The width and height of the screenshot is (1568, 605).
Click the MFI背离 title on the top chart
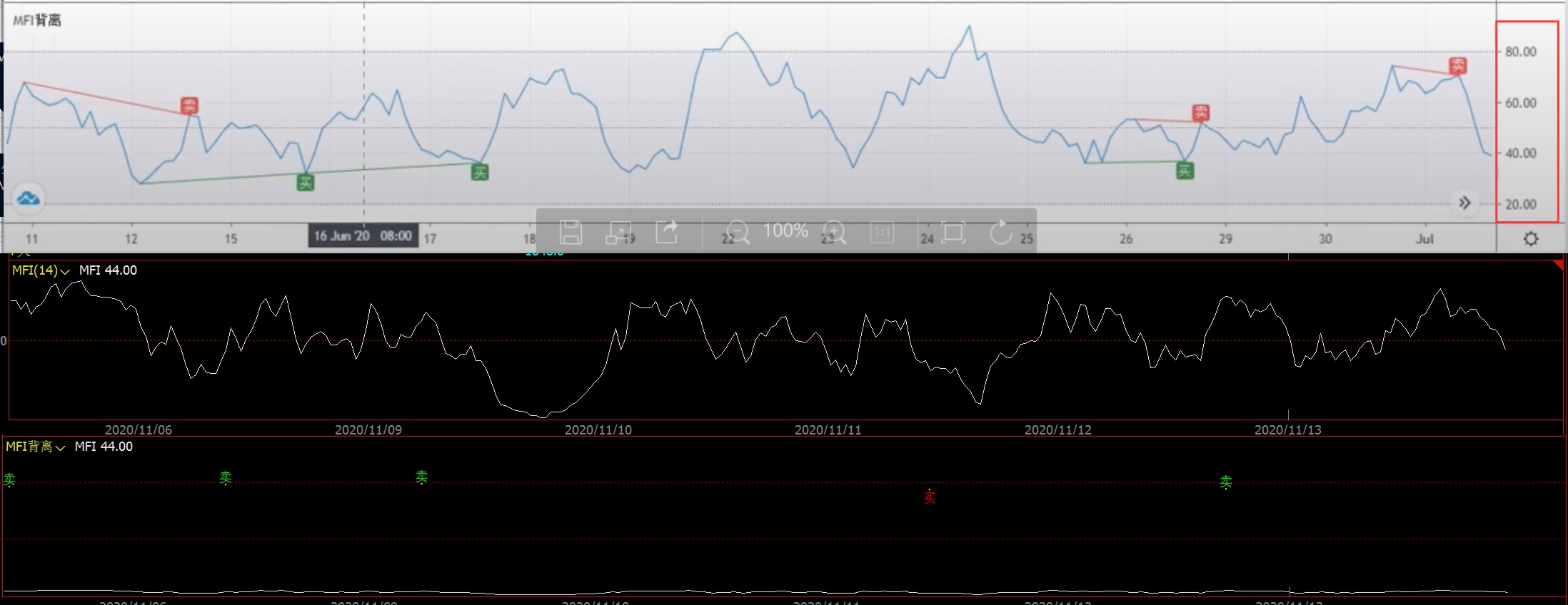coord(37,20)
